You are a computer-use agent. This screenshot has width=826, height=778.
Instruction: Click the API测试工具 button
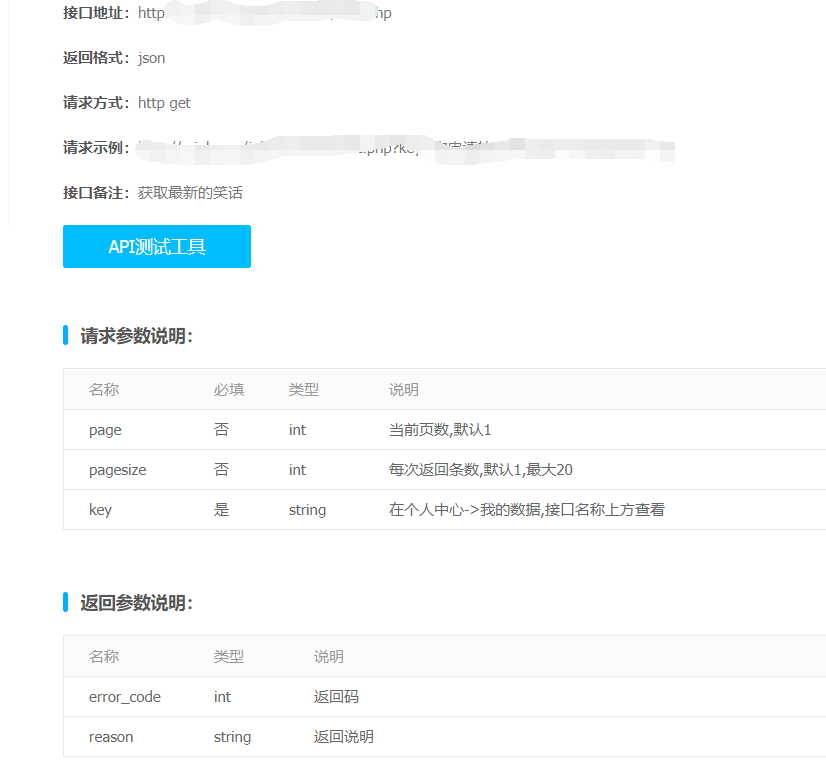(157, 247)
